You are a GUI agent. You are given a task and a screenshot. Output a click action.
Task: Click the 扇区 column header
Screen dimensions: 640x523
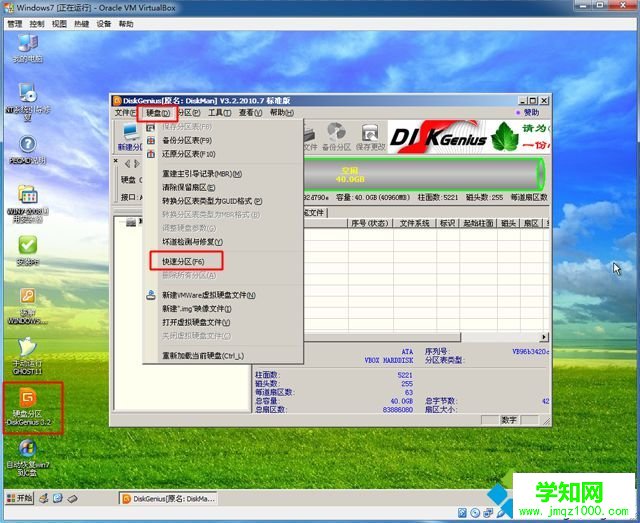tap(531, 223)
